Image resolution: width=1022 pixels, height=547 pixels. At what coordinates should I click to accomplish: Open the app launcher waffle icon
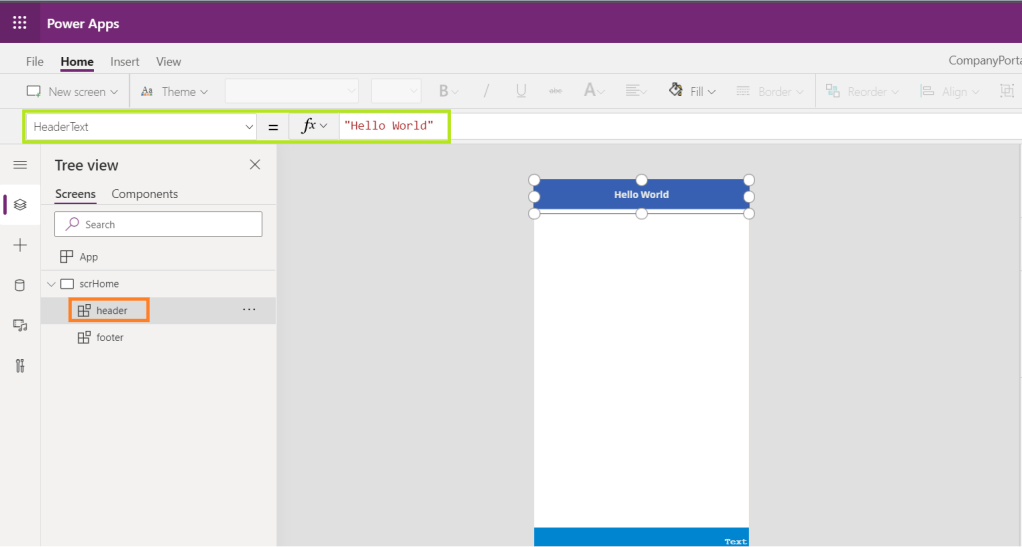tap(20, 22)
